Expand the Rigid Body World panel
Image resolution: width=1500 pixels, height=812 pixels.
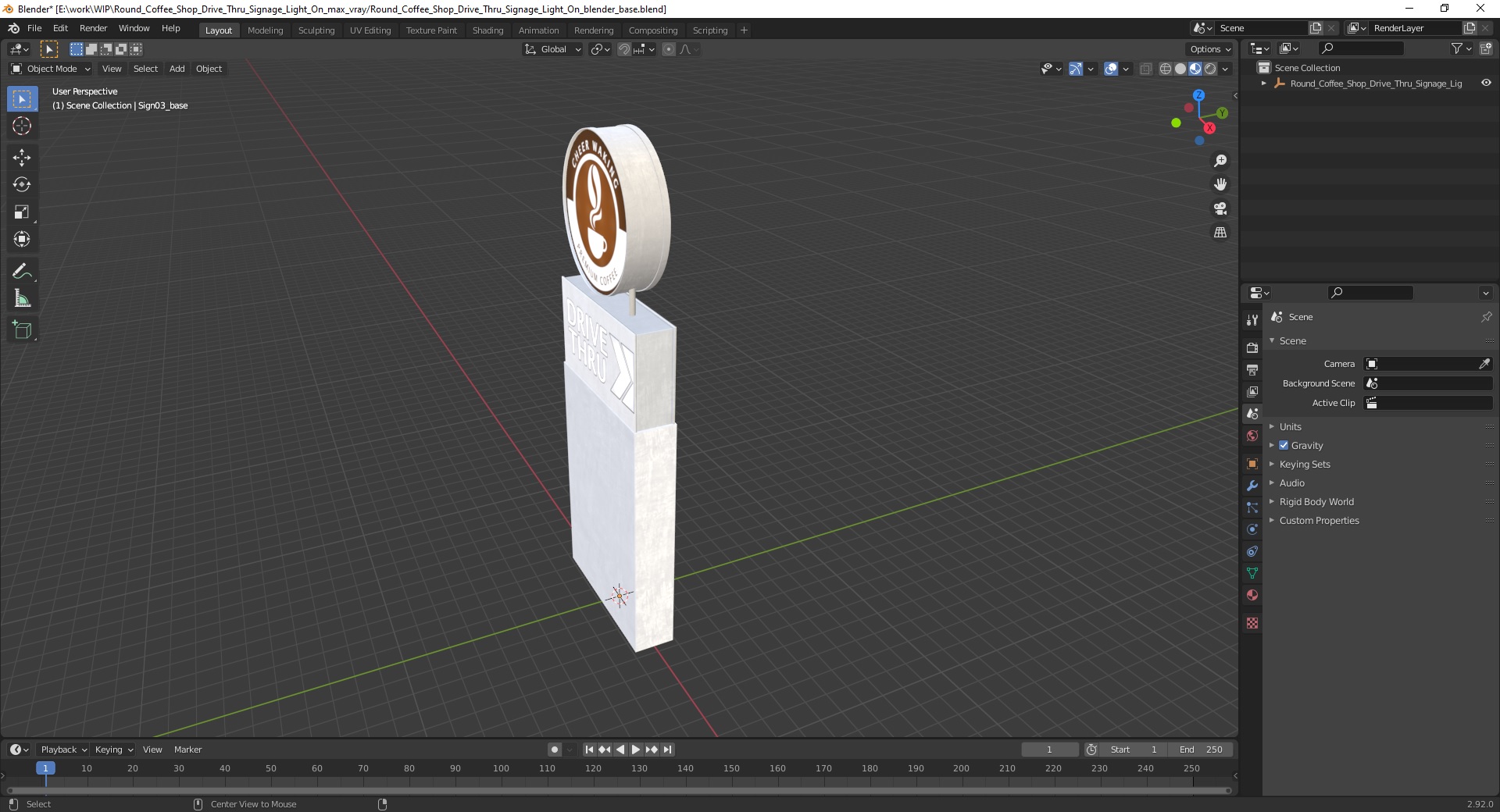pyautogui.click(x=1316, y=501)
